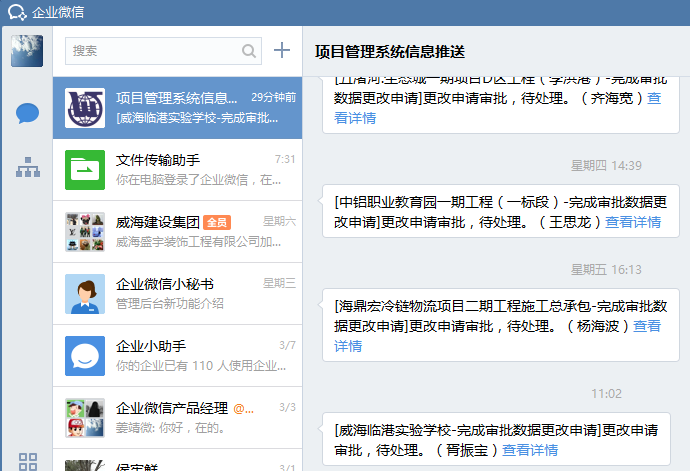Open the 企业小助手 conversation

pos(177,356)
